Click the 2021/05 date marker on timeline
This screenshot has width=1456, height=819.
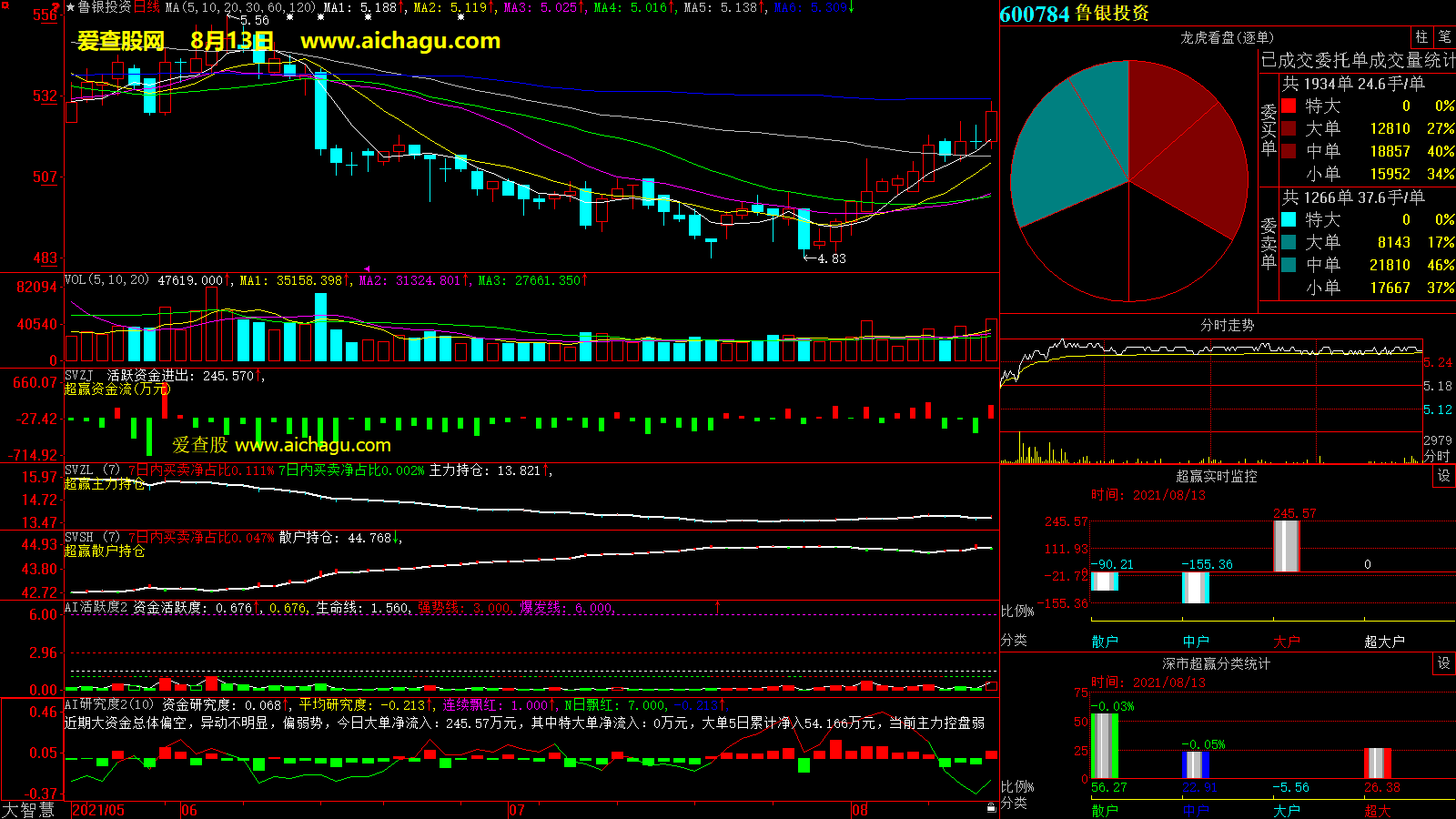98,810
